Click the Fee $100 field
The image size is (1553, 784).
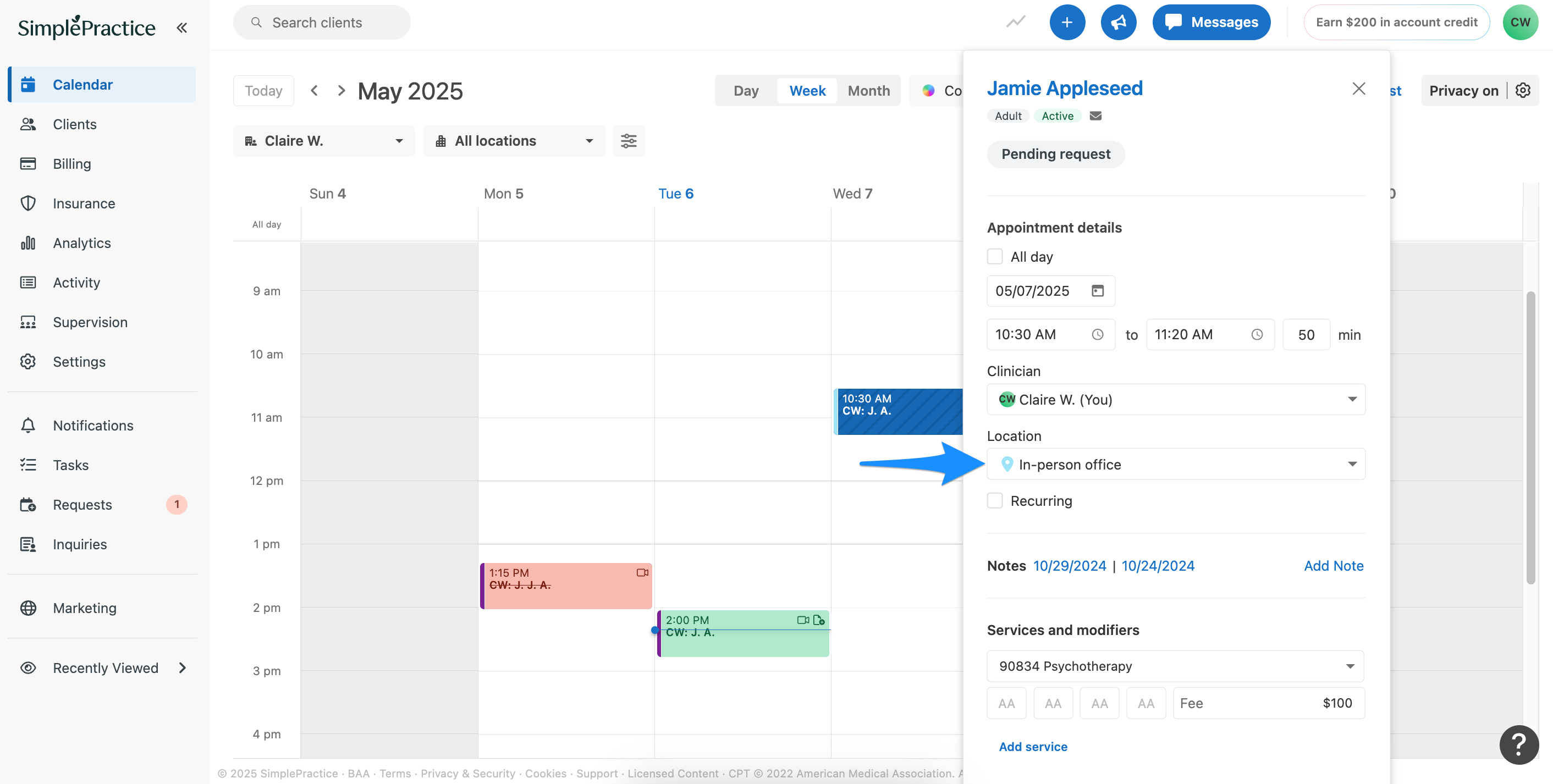pyautogui.click(x=1269, y=703)
